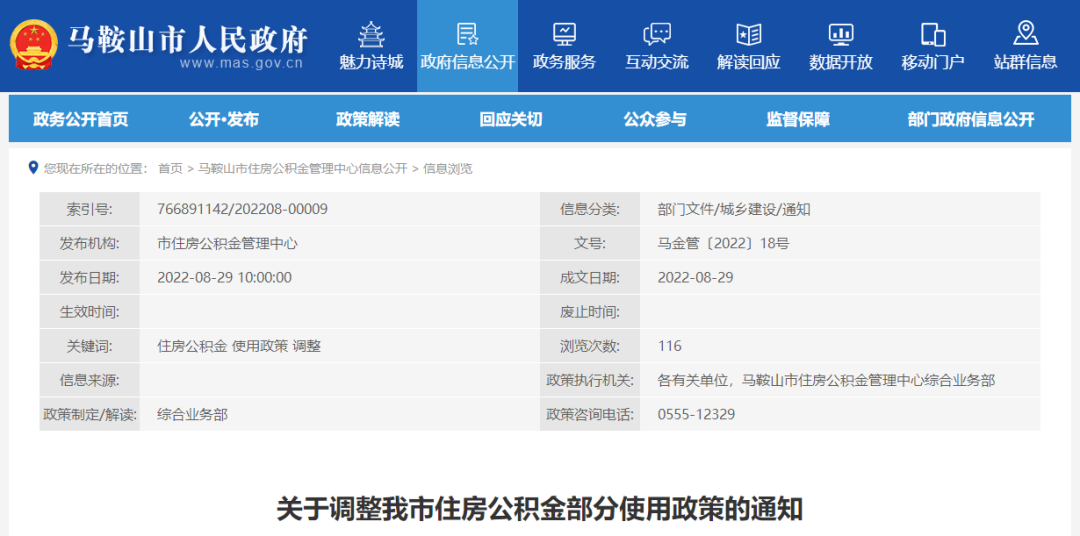Click the 互动交流 chat bubble icon
The height and width of the screenshot is (536, 1080).
[657, 34]
